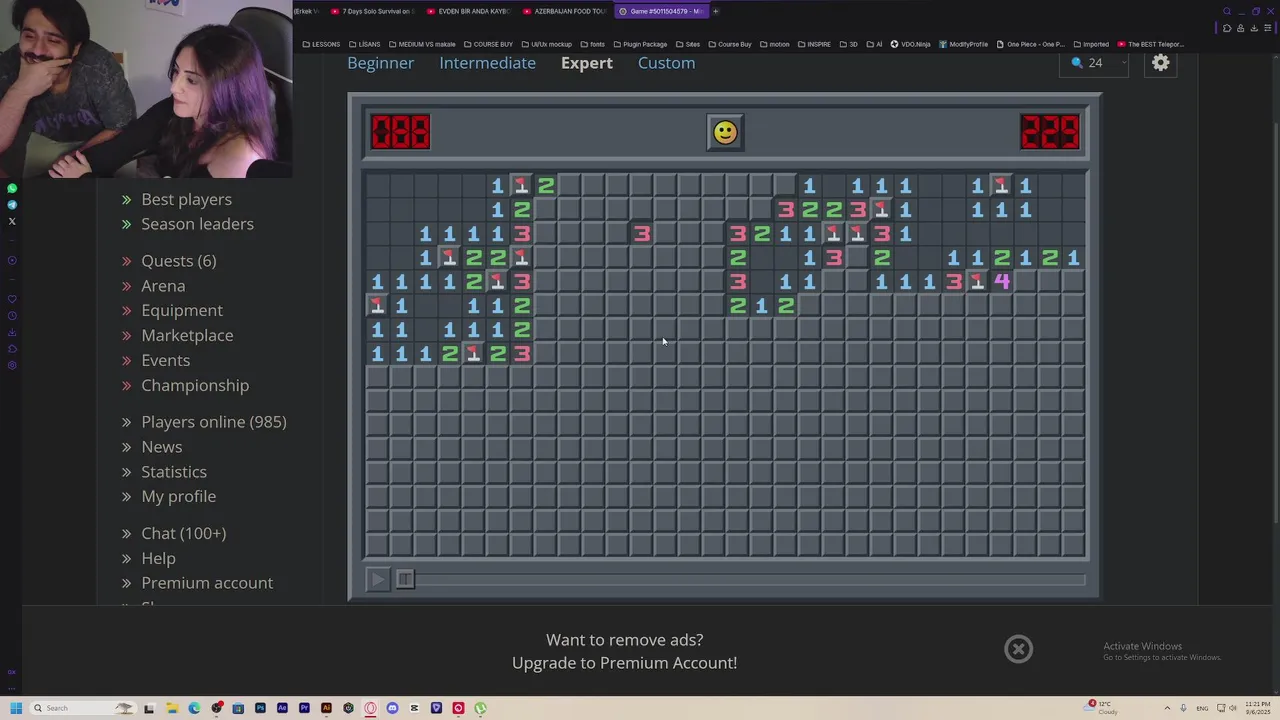Viewport: 1280px width, 720px height.
Task: Open File Explorer from taskbar
Action: pyautogui.click(x=172, y=708)
